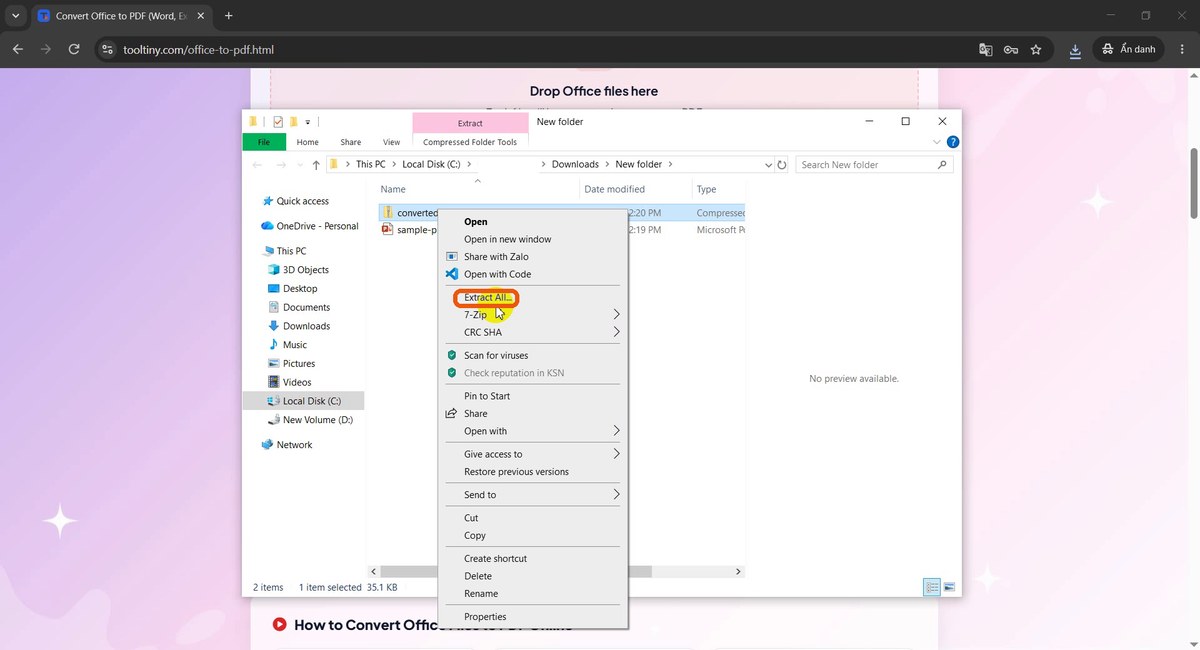
Task: Click the Ẩn danh incognito button
Action: pyautogui.click(x=1129, y=49)
